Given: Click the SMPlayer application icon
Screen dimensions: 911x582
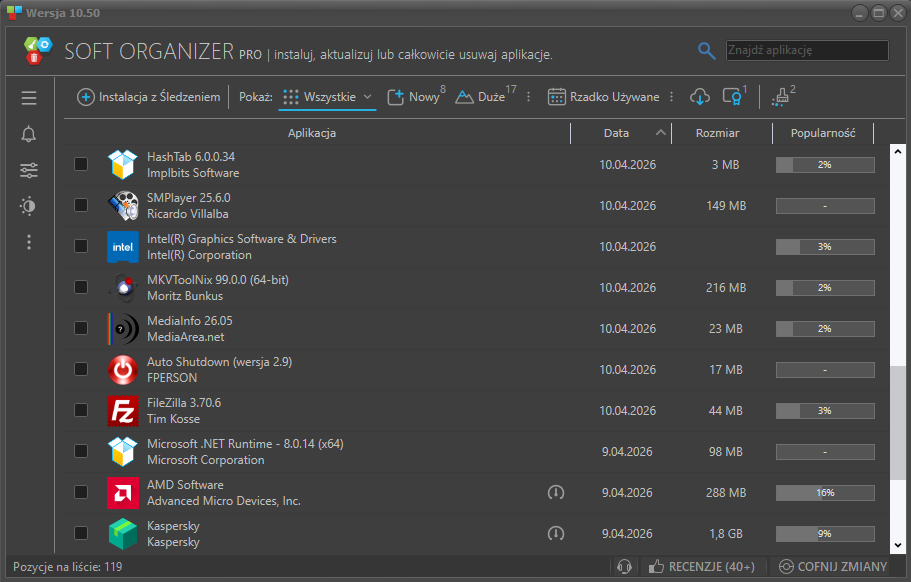Looking at the screenshot, I should (123, 206).
